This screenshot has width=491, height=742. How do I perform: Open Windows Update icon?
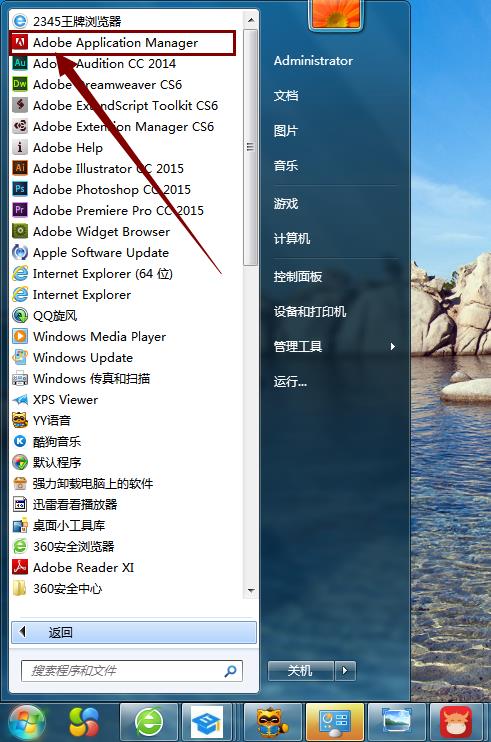[20, 357]
